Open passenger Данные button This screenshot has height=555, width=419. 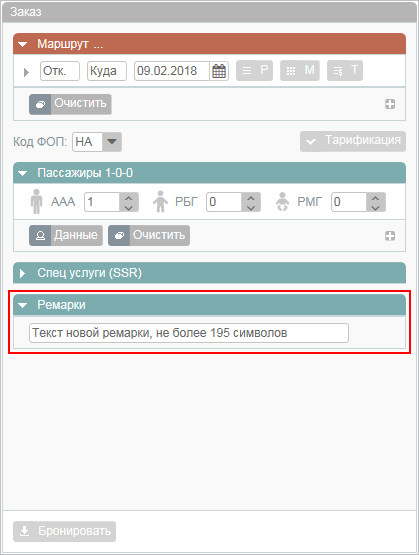pos(66,235)
